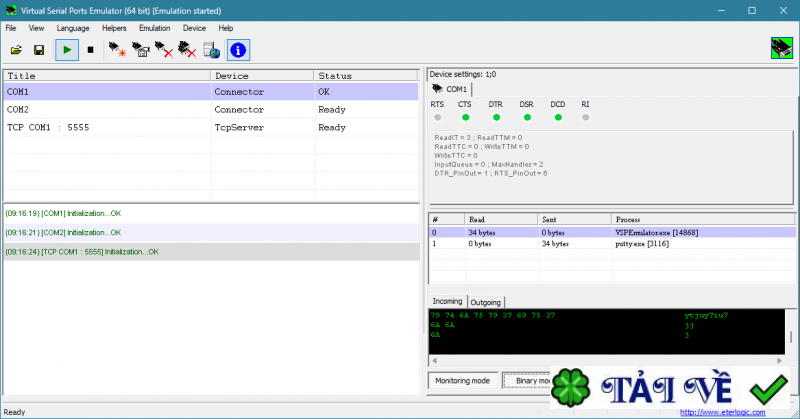Click the create new device icon
This screenshot has width=800, height=419.
[x=117, y=49]
